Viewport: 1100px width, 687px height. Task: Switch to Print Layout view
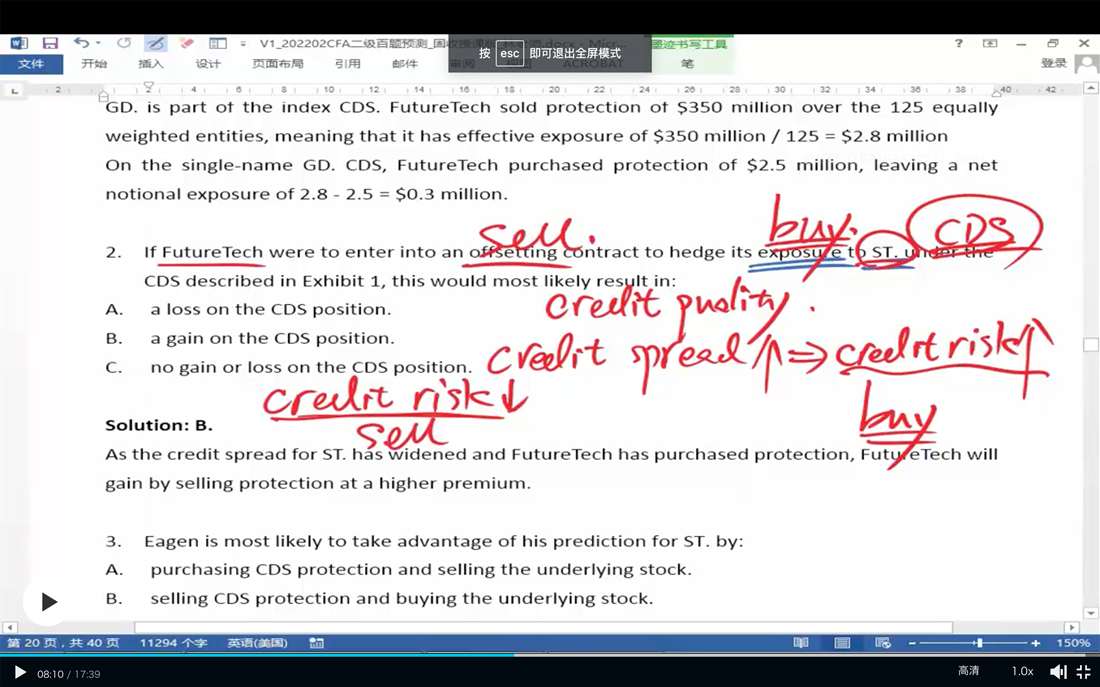[x=842, y=643]
